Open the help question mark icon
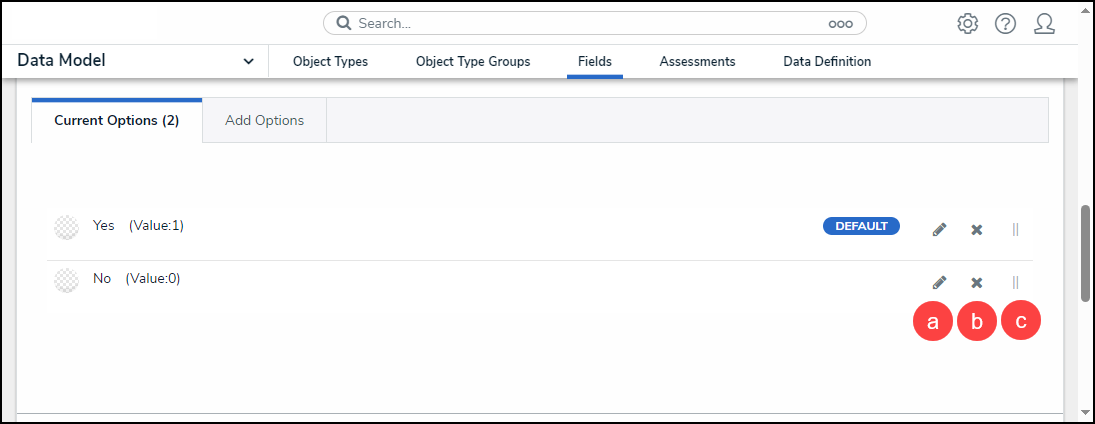Viewport: 1095px width, 424px height. click(1005, 23)
